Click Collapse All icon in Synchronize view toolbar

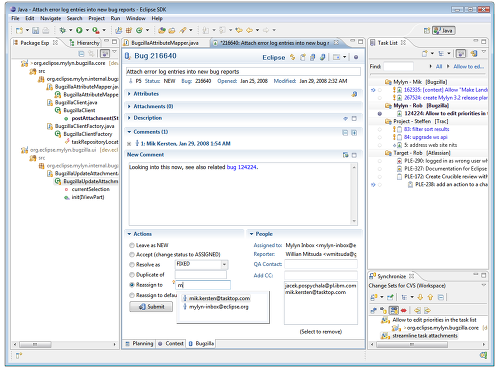[x=441, y=297]
